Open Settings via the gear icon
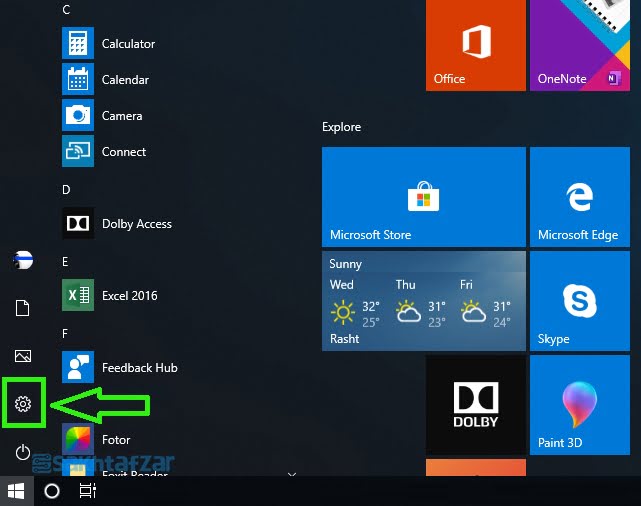The height and width of the screenshot is (506, 641). (x=23, y=404)
